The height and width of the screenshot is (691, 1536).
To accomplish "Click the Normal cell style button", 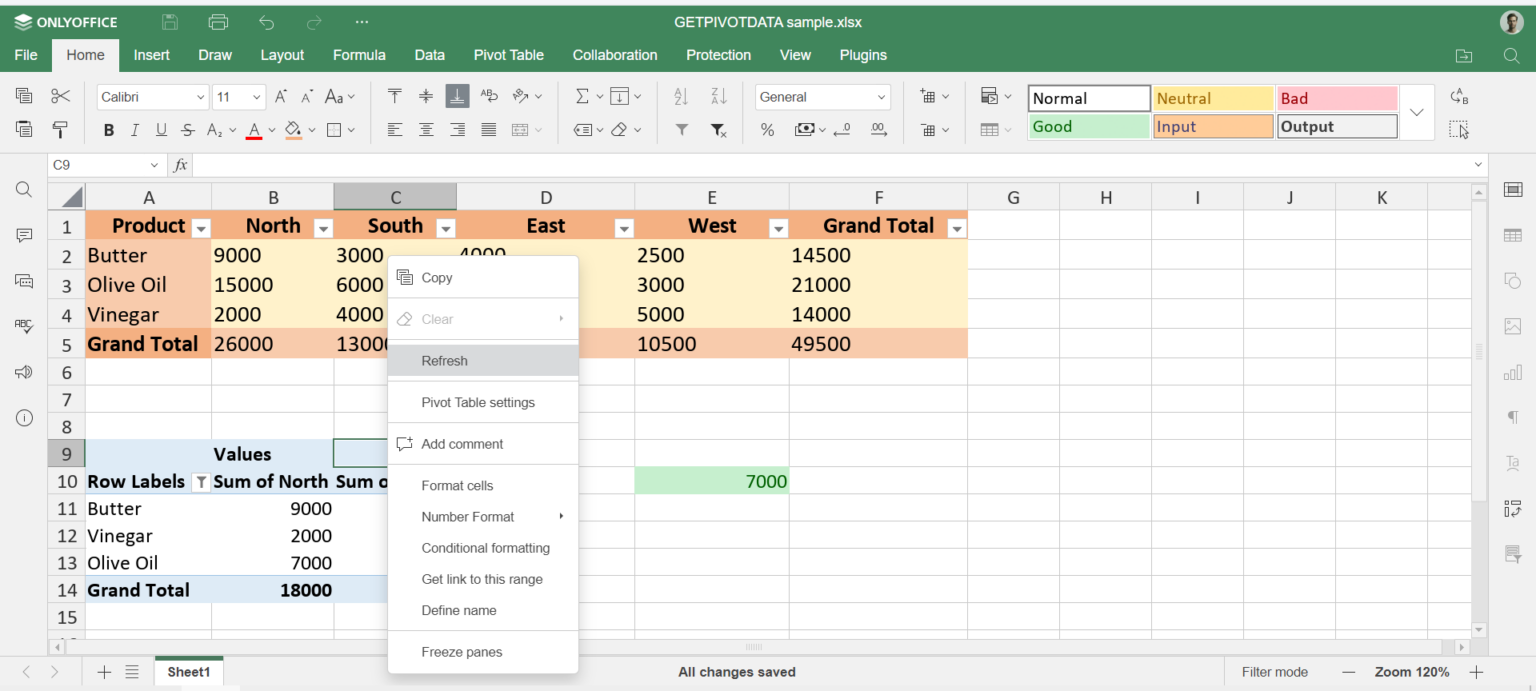I will [x=1088, y=97].
